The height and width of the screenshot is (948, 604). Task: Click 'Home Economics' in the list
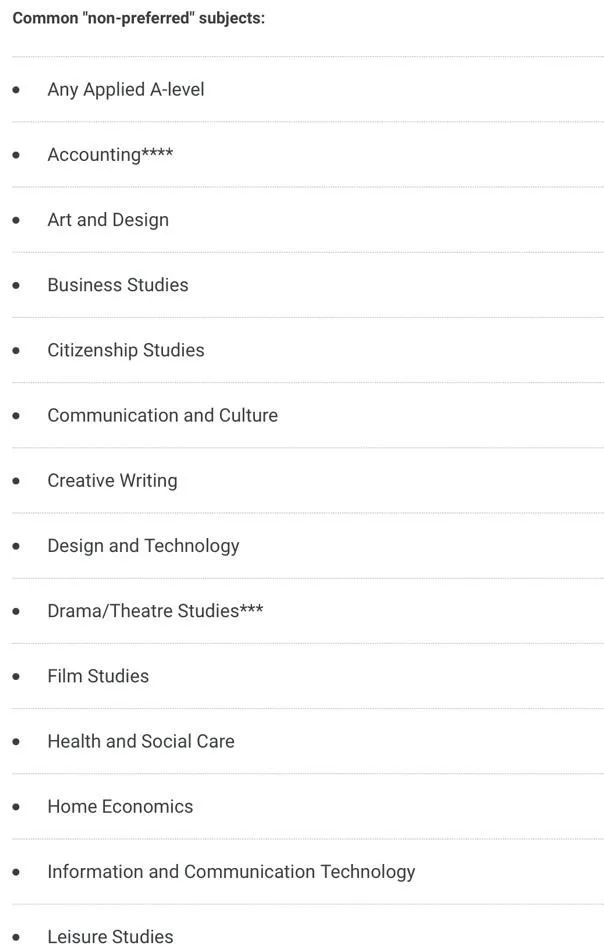click(x=120, y=807)
